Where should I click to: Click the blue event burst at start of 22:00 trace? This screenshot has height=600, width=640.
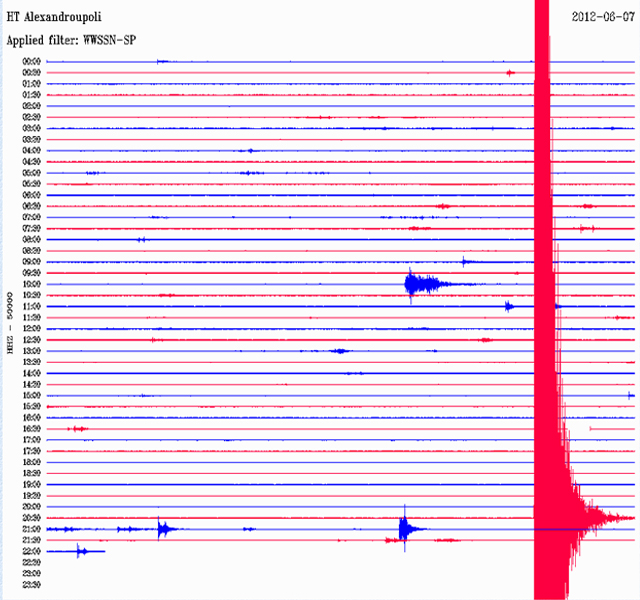(x=83, y=551)
